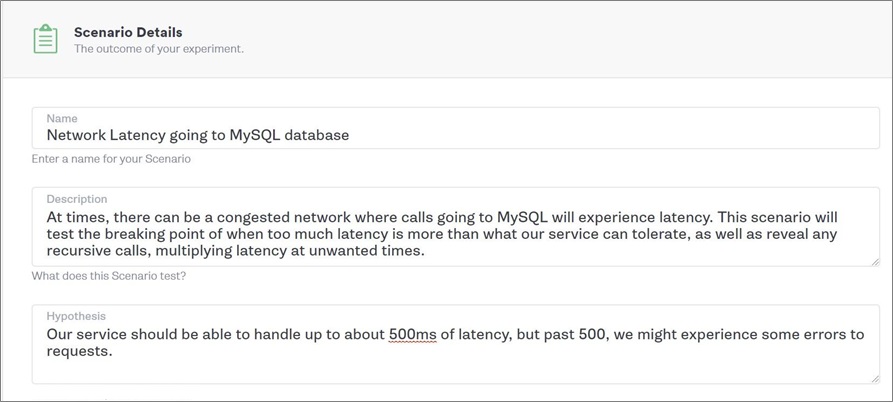Image resolution: width=893 pixels, height=402 pixels.
Task: Click the spell-check underlined word 500ms
Action: [413, 334]
